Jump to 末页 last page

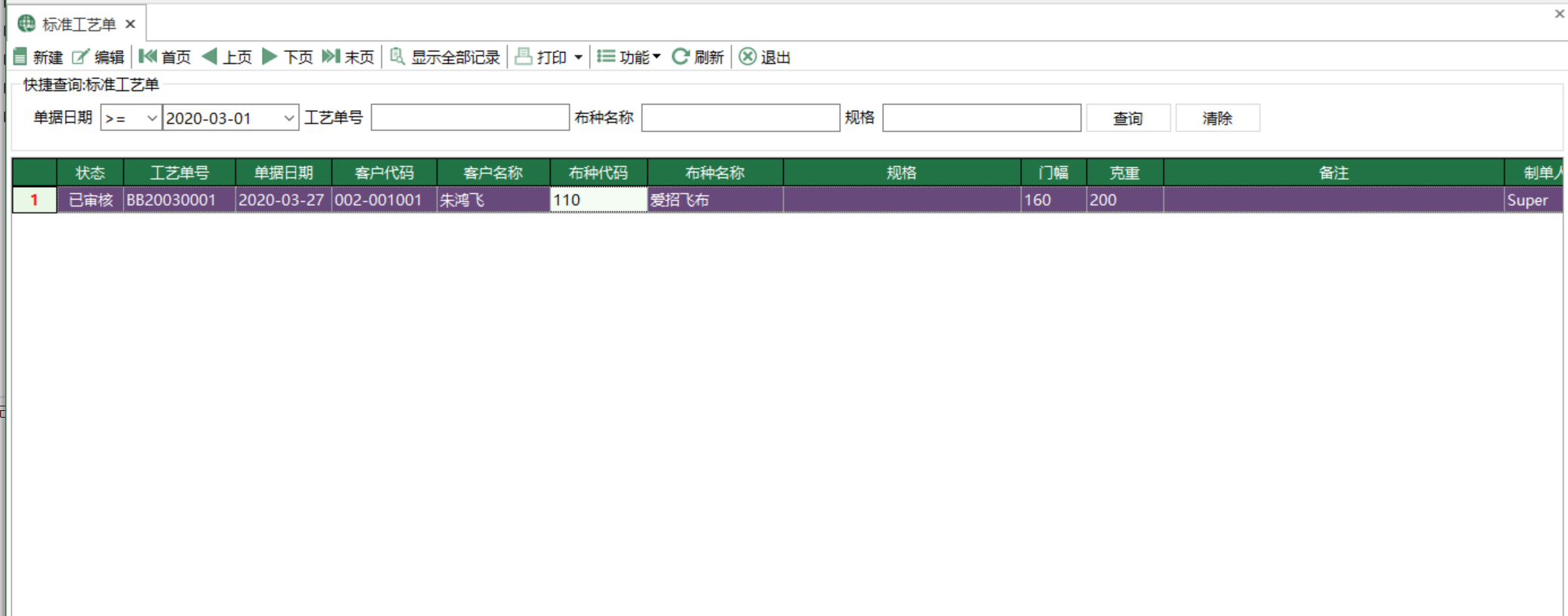tap(348, 57)
